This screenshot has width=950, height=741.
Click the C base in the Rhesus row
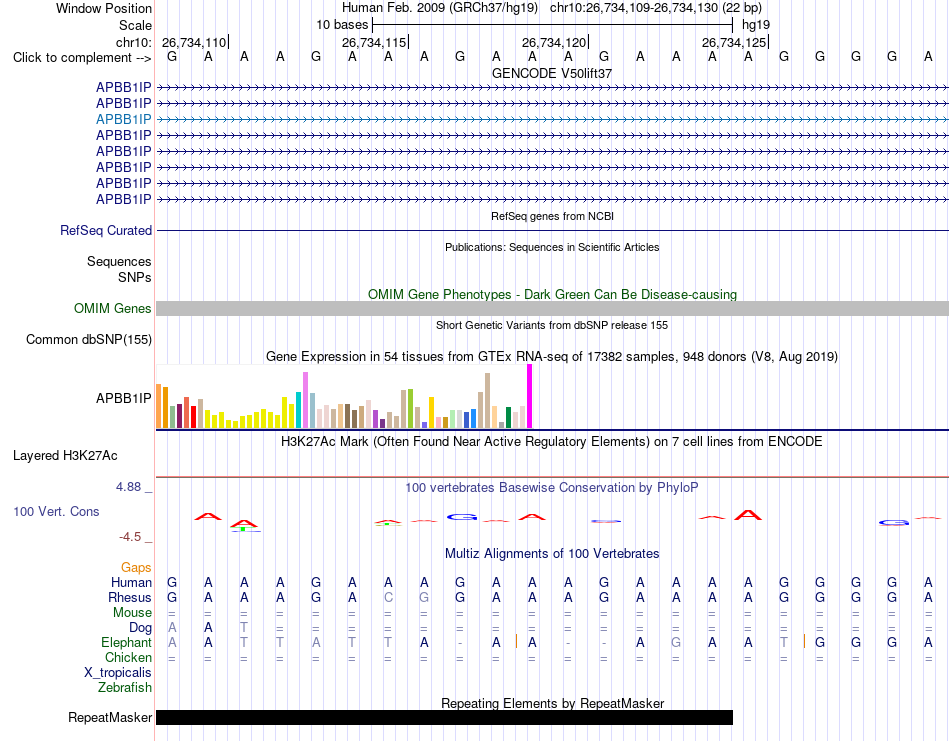click(388, 597)
